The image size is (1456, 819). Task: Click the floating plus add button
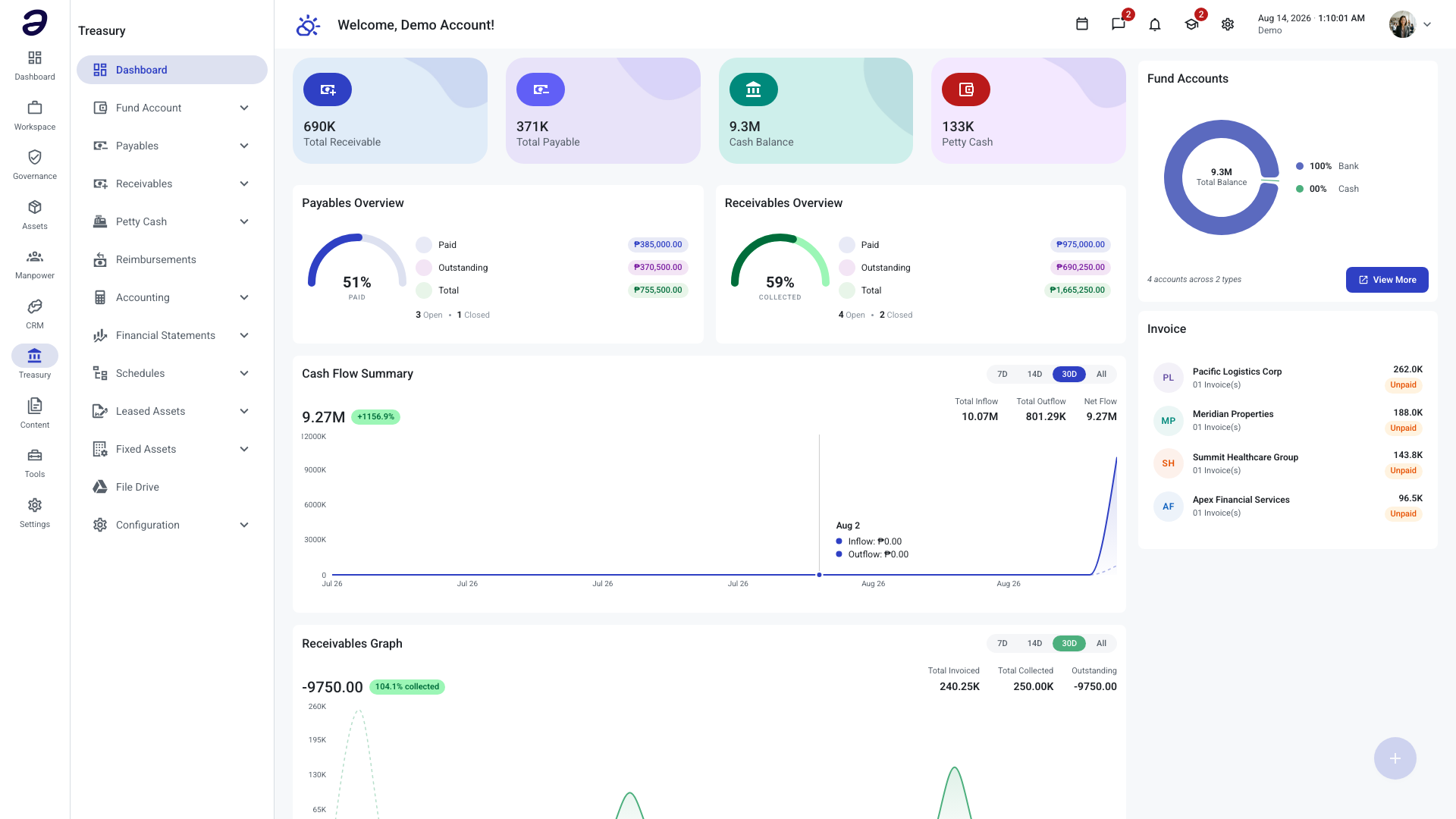1395,758
